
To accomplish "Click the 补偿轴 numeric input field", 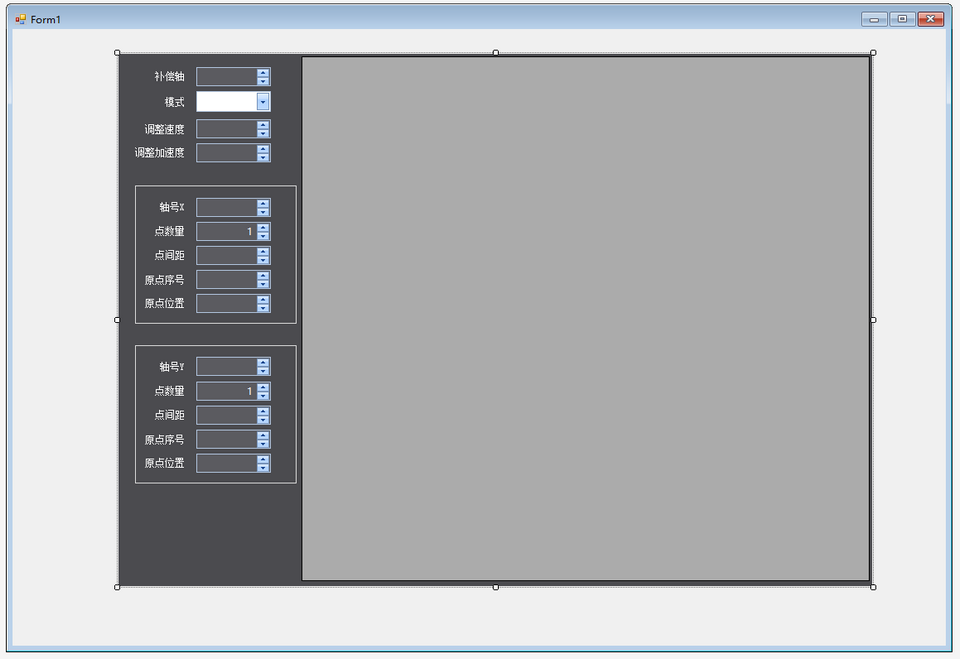I will 227,77.
